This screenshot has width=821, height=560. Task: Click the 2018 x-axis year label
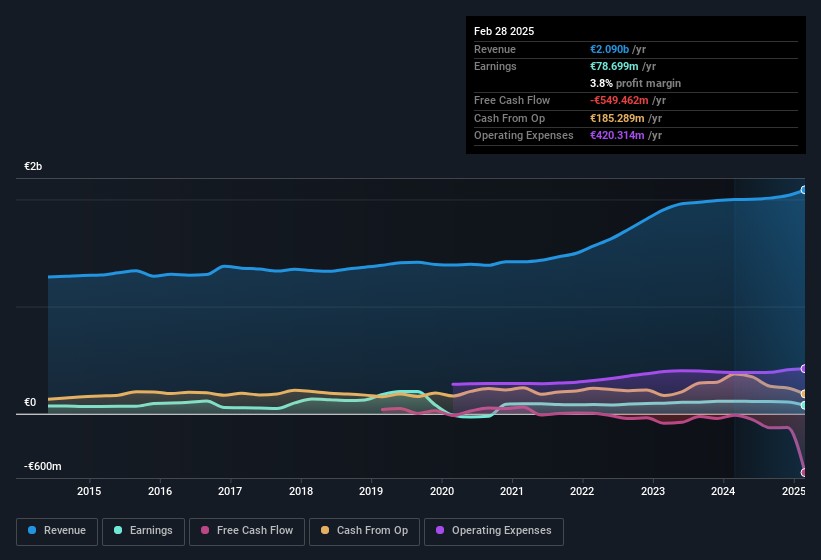pos(300,491)
